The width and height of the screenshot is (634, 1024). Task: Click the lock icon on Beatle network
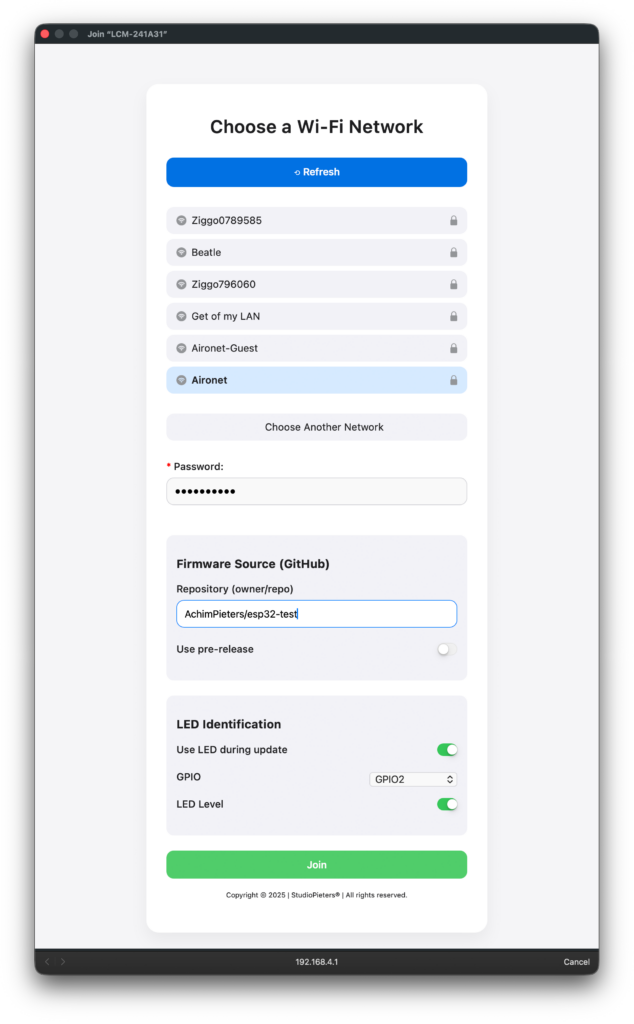point(453,253)
